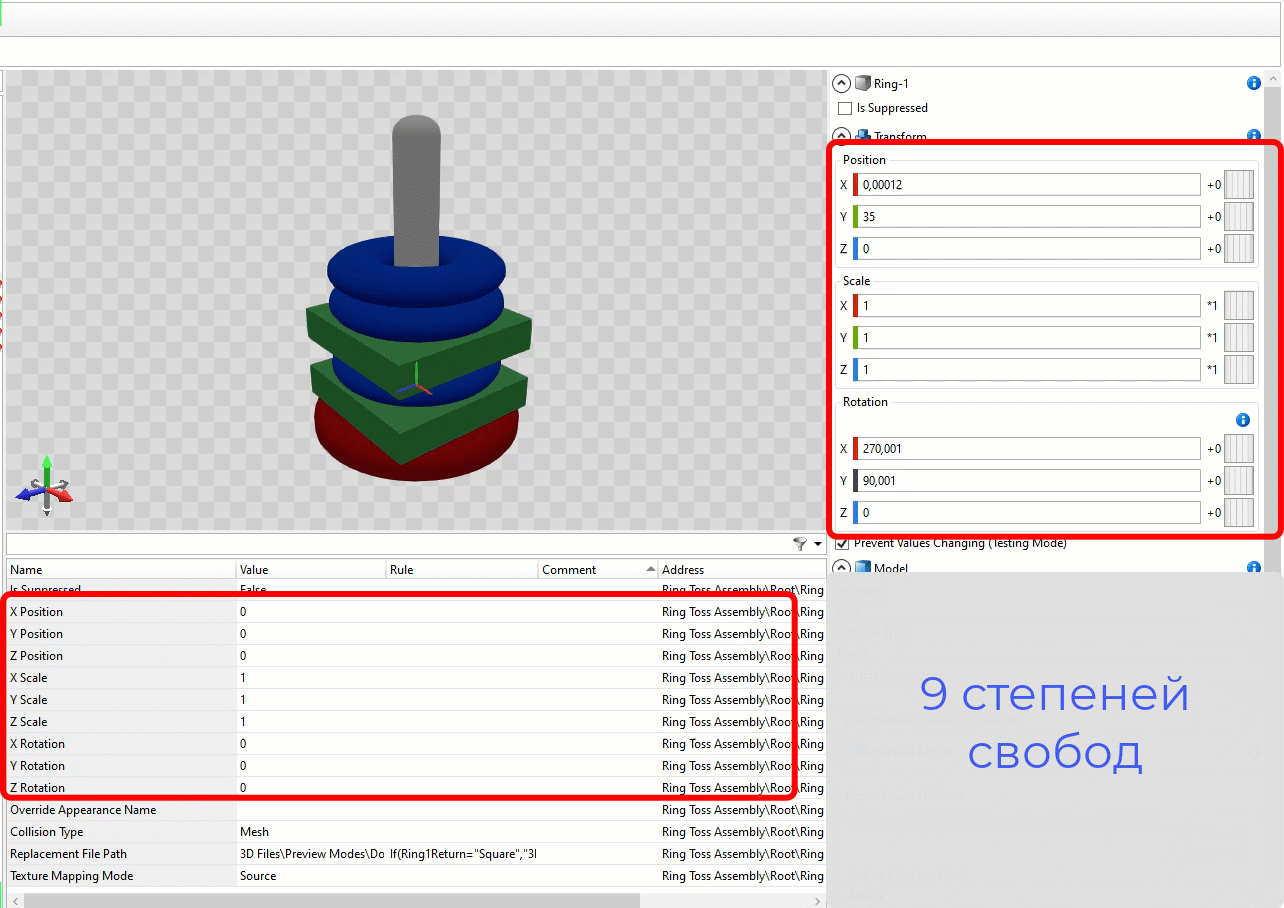This screenshot has width=1284, height=908.
Task: Click the scrub control beside Rotation Y
Action: click(x=1239, y=480)
